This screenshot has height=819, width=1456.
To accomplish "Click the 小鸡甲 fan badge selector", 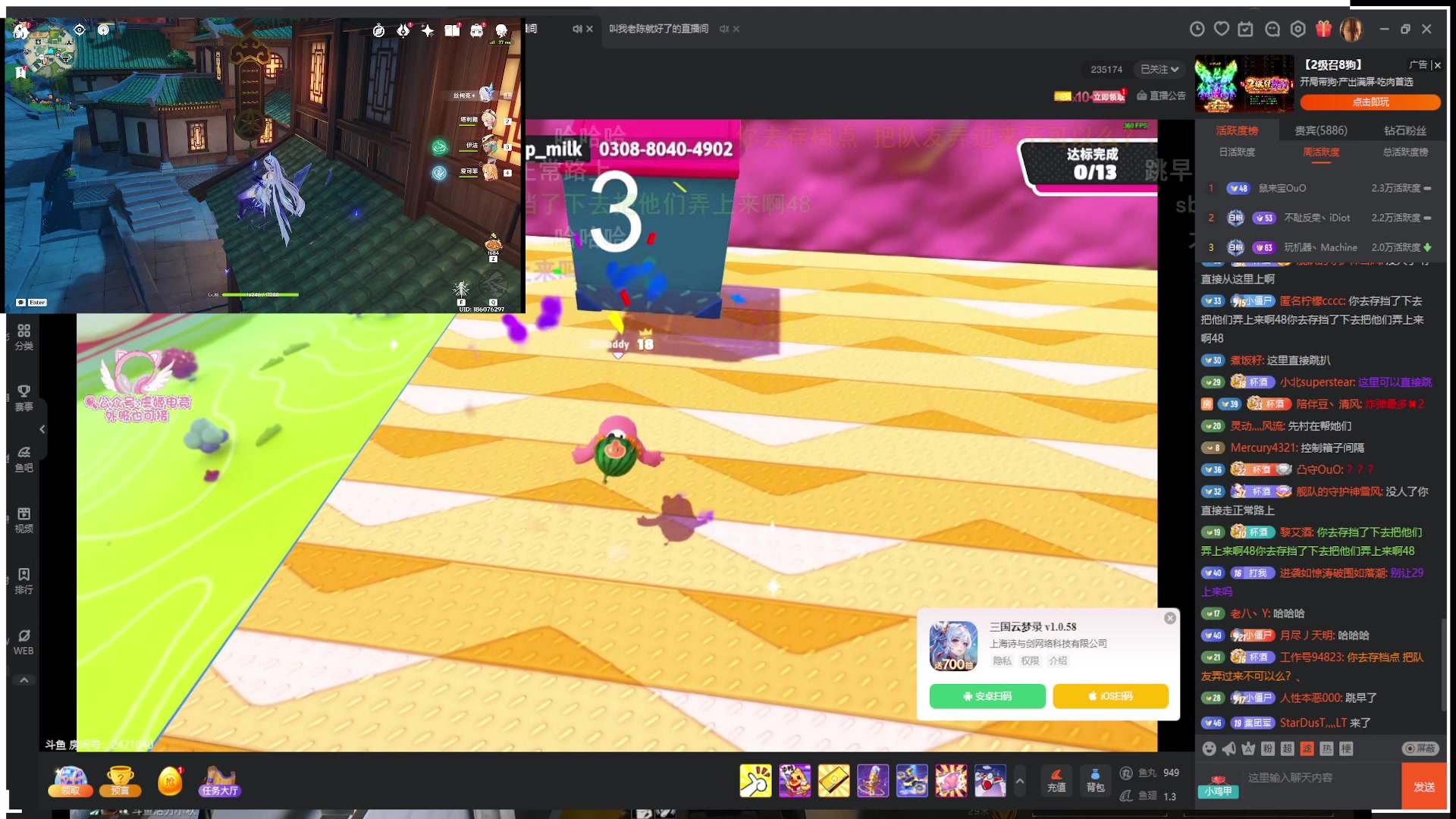I will 1219,787.
